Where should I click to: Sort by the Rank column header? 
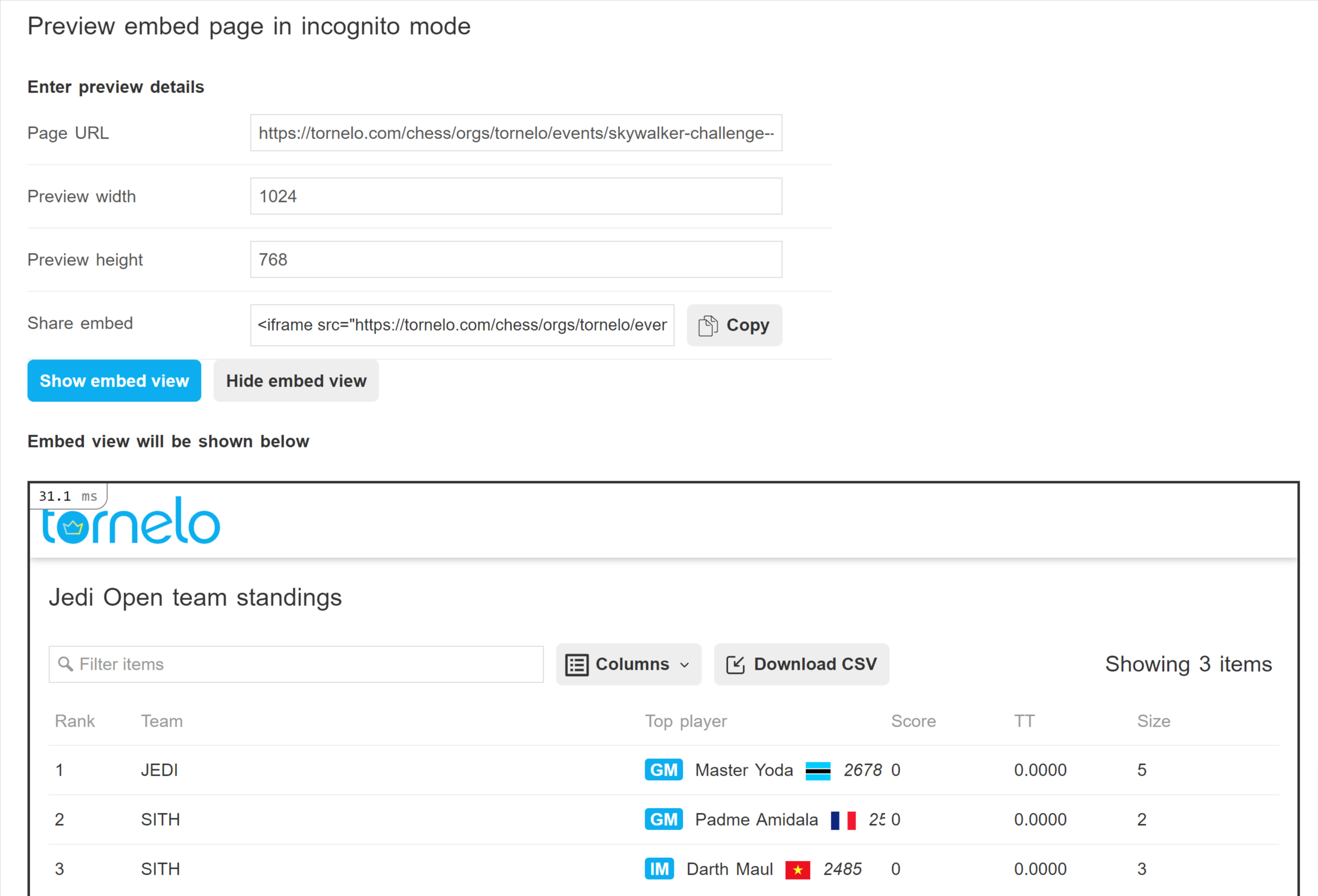click(x=75, y=721)
